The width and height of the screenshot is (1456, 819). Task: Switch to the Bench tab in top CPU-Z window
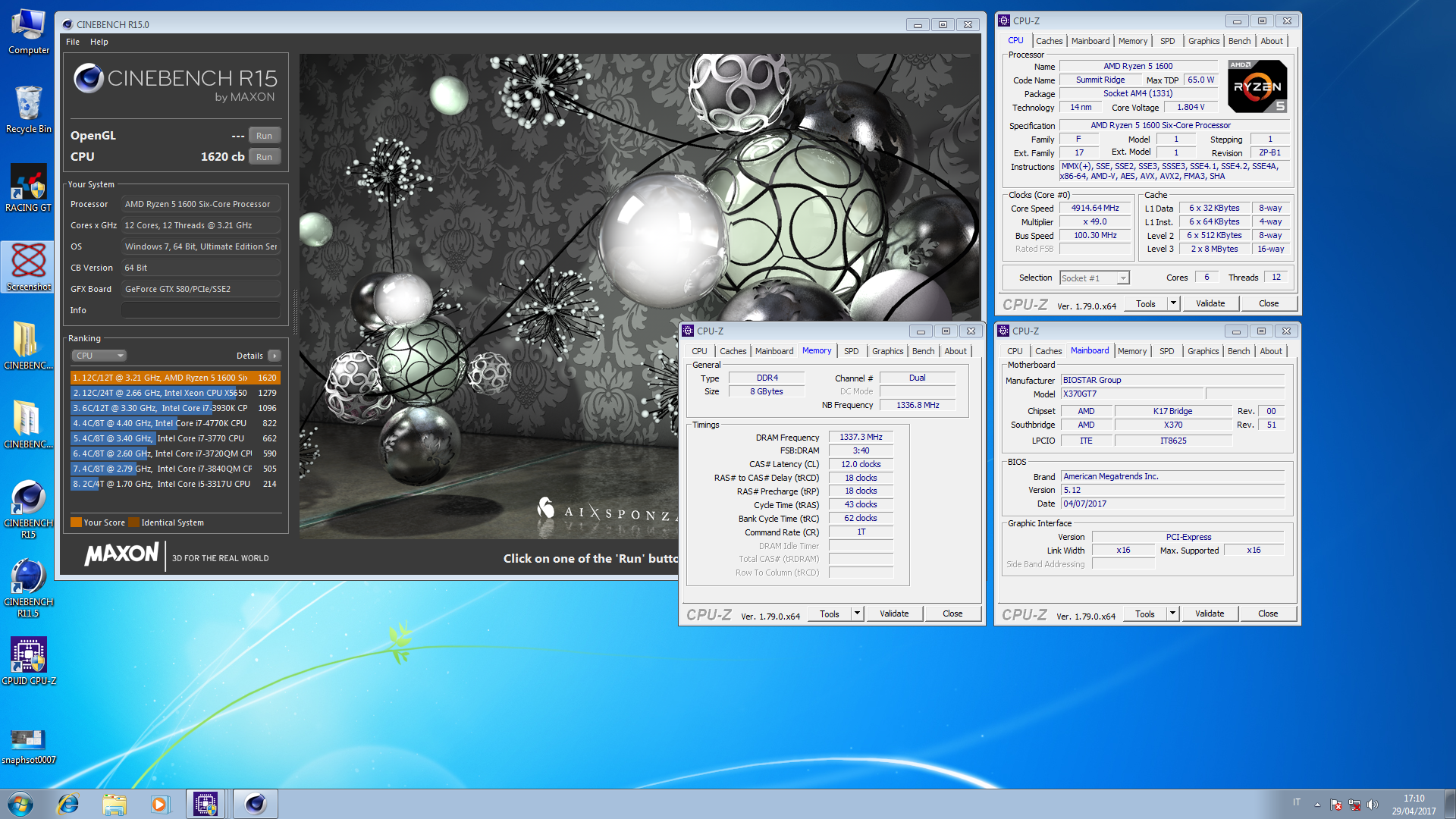pyautogui.click(x=1239, y=41)
